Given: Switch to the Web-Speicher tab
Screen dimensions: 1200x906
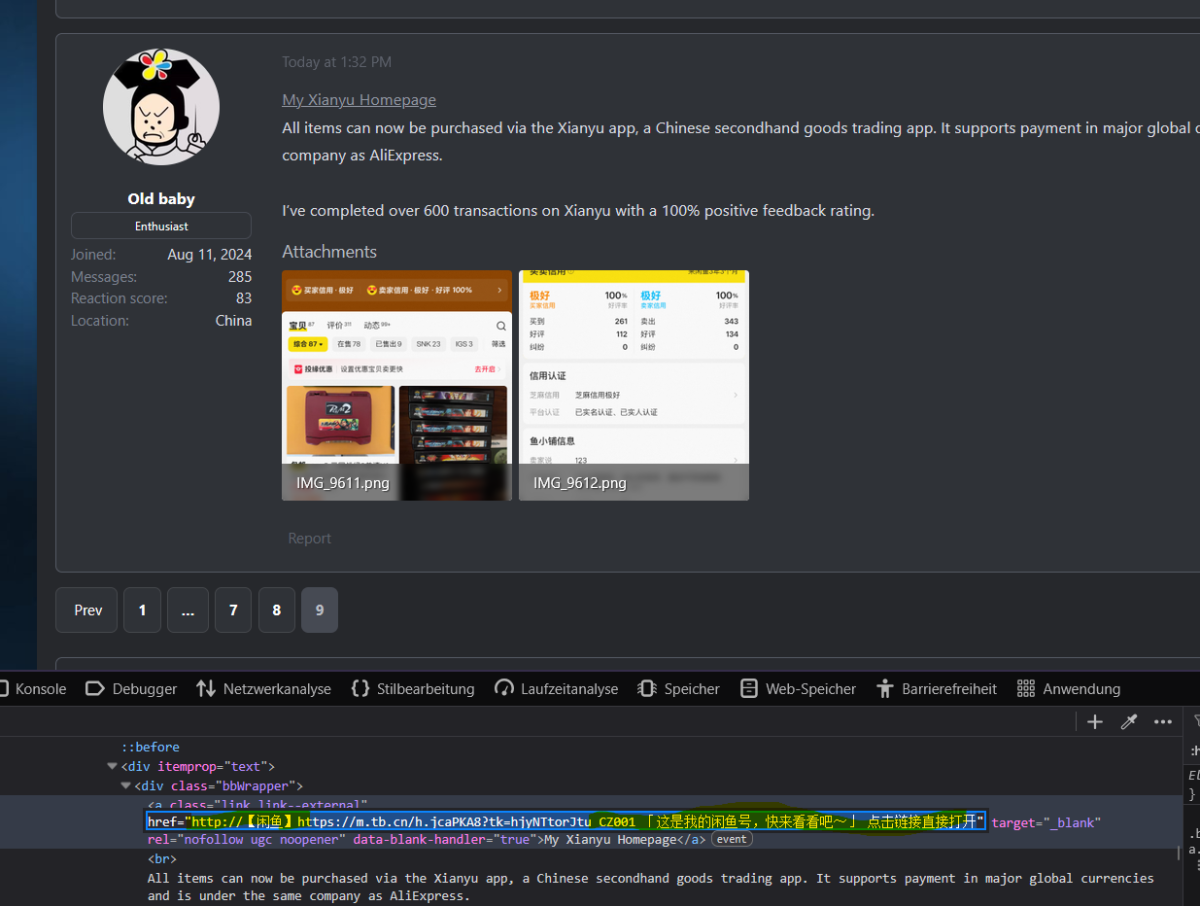Looking at the screenshot, I should point(798,689).
